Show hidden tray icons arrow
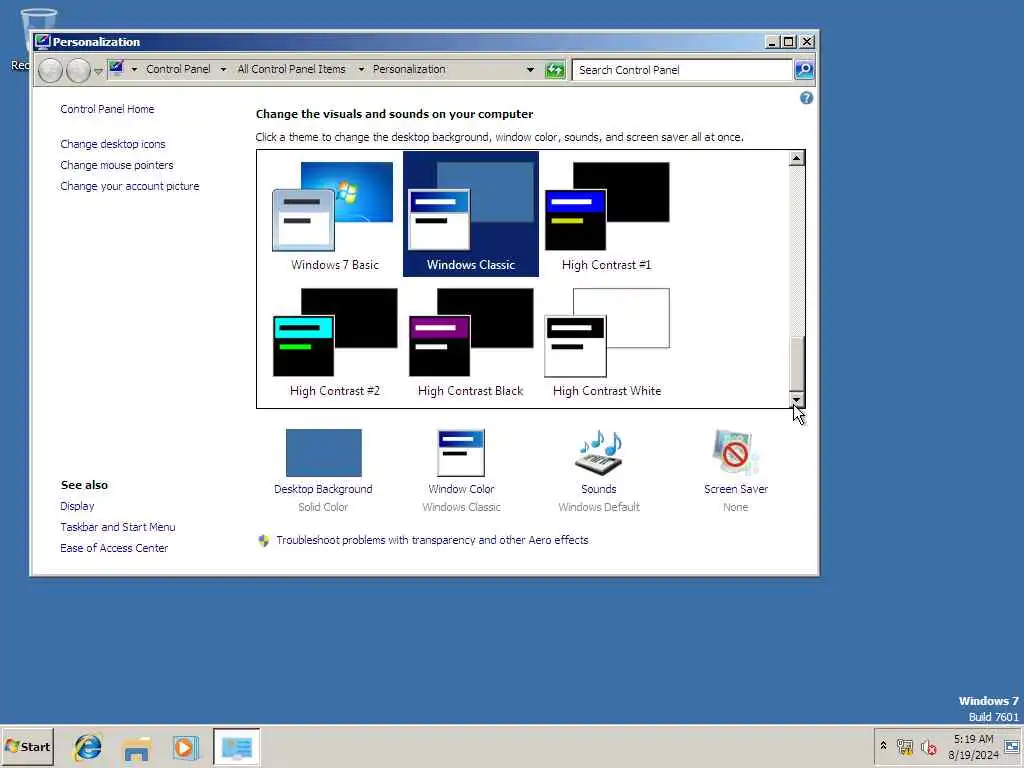This screenshot has height=768, width=1024. 883,745
